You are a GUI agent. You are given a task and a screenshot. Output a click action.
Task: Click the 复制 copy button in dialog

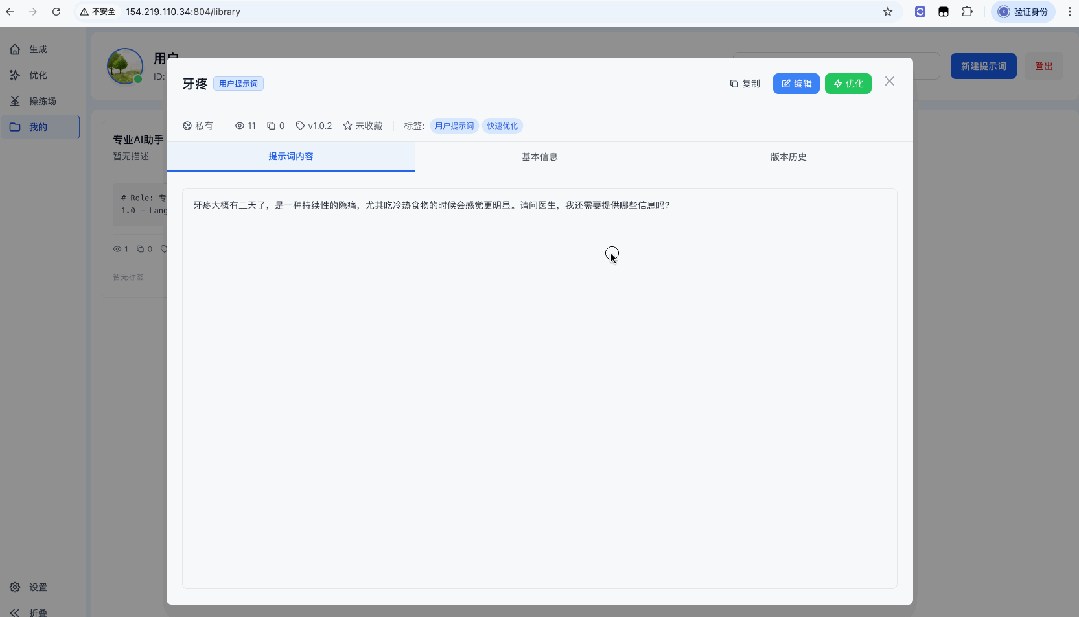[x=745, y=83]
